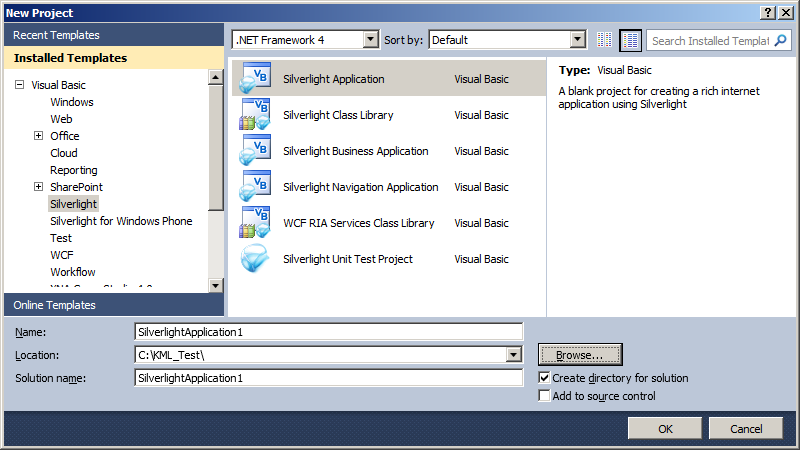Select the Installed Templates section
Screen dimensions: 800x450
click(x=114, y=58)
